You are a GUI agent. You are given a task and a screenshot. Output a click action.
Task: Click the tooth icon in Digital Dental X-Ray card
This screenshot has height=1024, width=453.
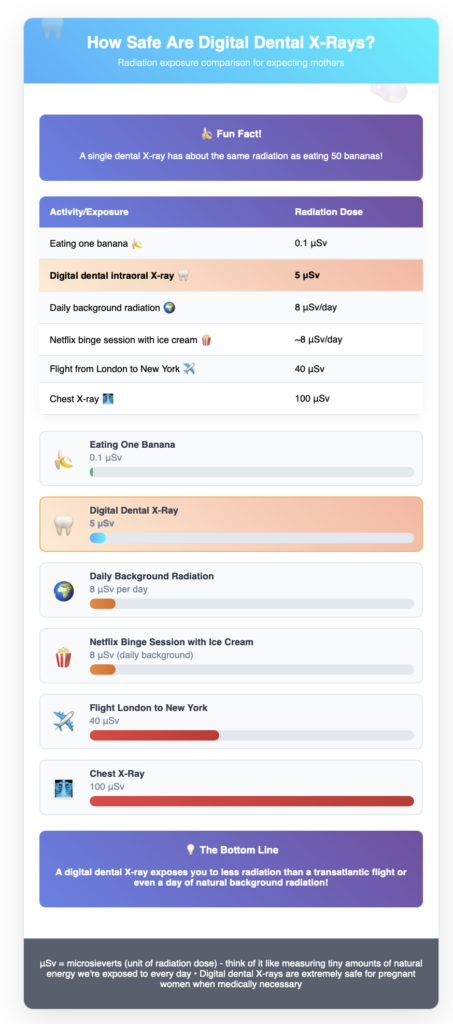(63, 525)
